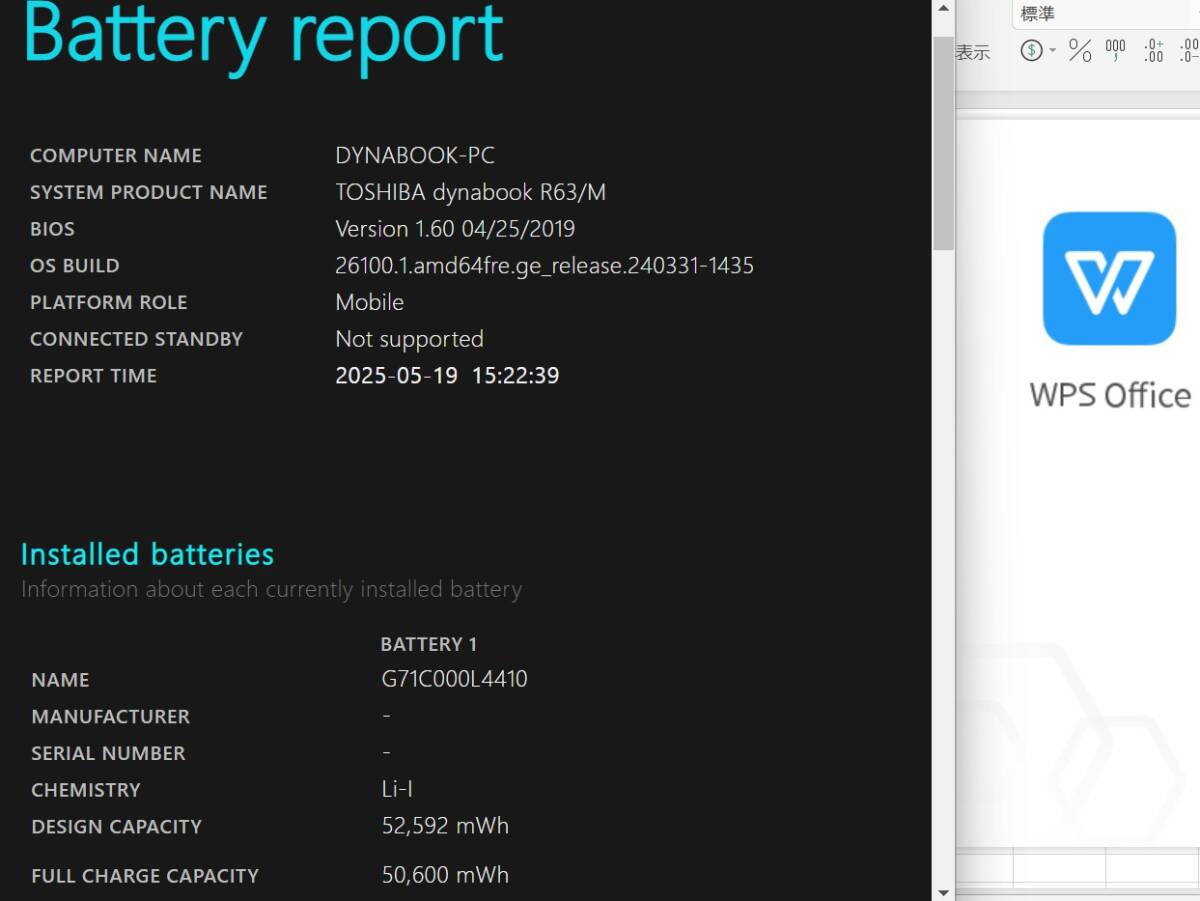This screenshot has height=901, width=1200.
Task: Select computer name value DYNABOOK-PC
Action: (415, 156)
